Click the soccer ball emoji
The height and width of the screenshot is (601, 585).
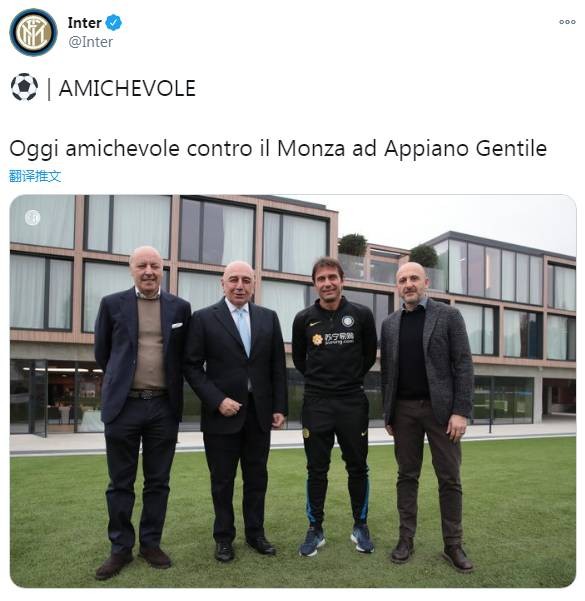[x=25, y=87]
